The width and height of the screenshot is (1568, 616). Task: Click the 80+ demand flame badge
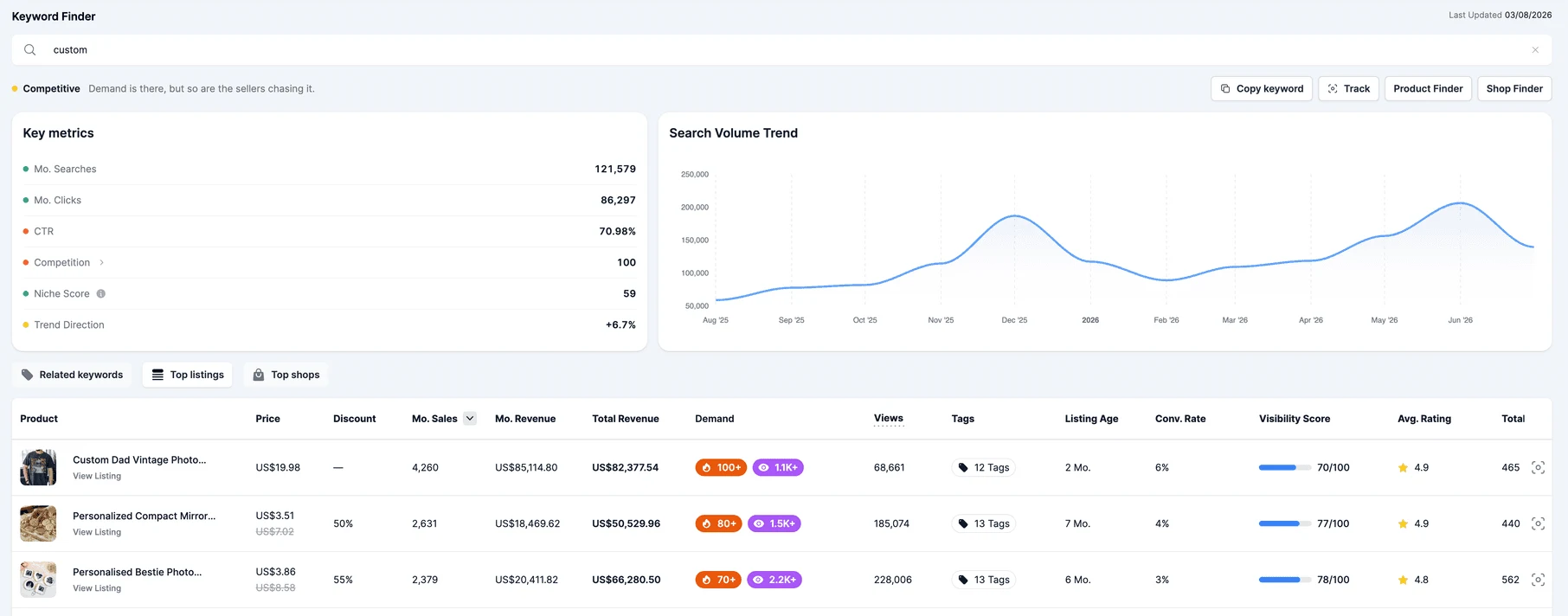point(718,523)
